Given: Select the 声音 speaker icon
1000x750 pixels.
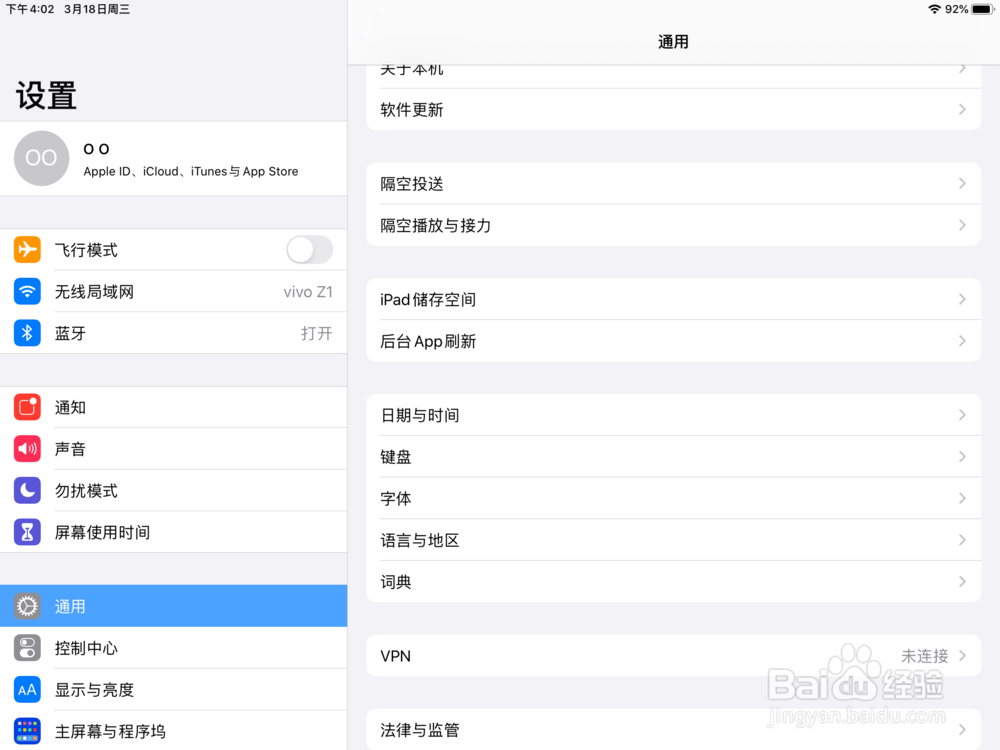Looking at the screenshot, I should click(26, 449).
